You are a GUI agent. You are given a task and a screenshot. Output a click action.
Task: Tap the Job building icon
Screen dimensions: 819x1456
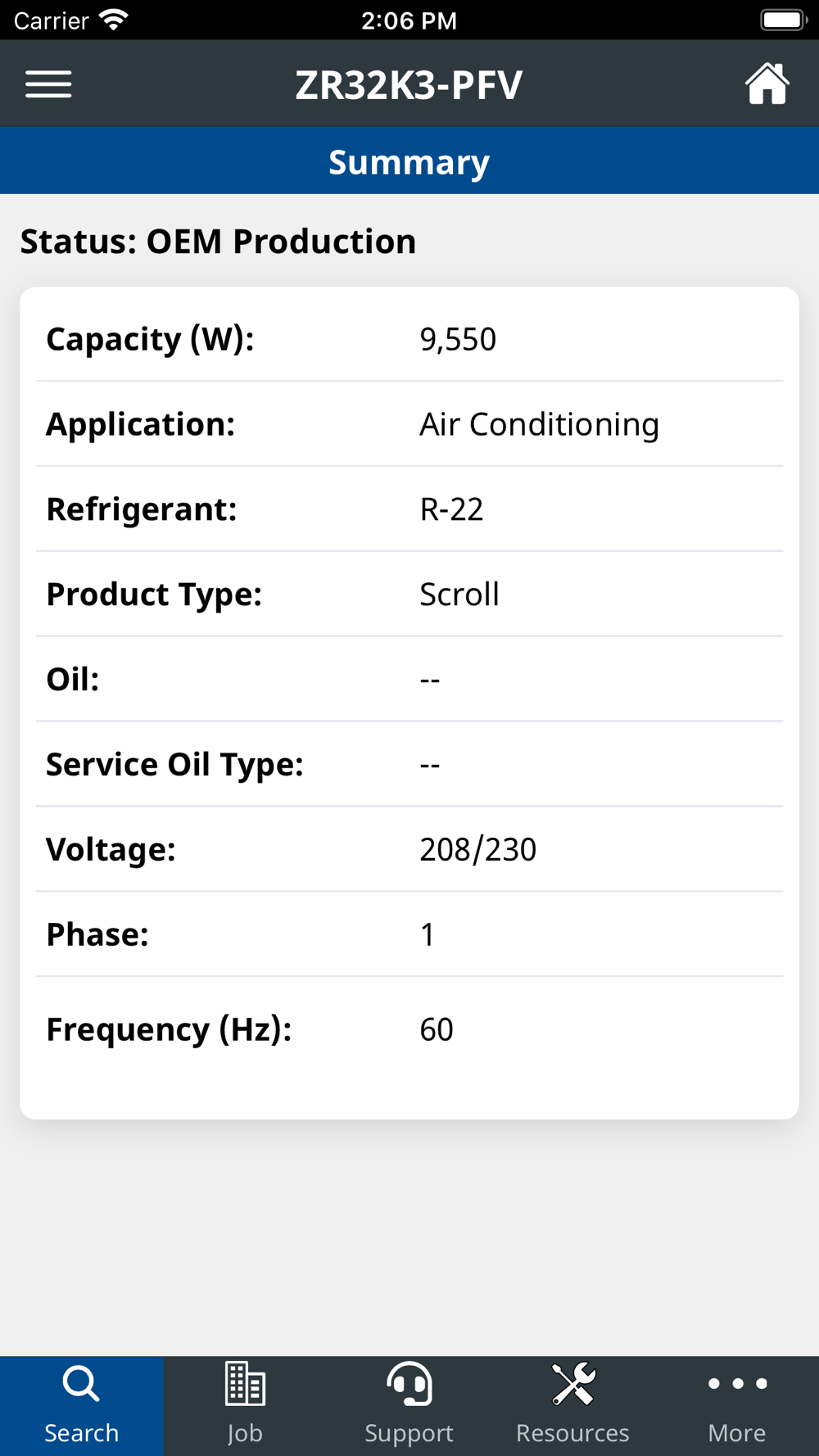[245, 1386]
